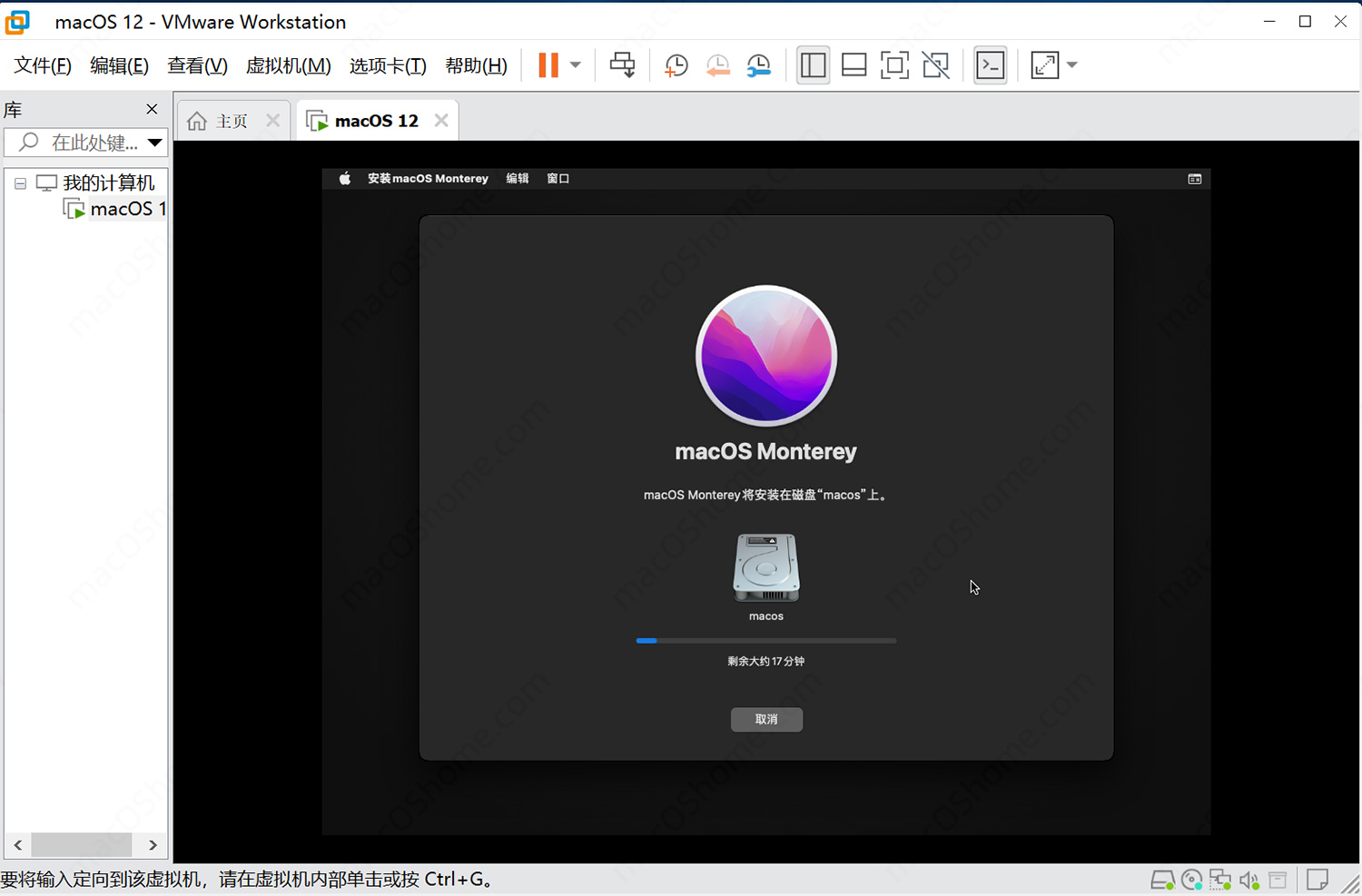Click the macOS Monterey title text
The image size is (1362, 896).
click(x=766, y=451)
